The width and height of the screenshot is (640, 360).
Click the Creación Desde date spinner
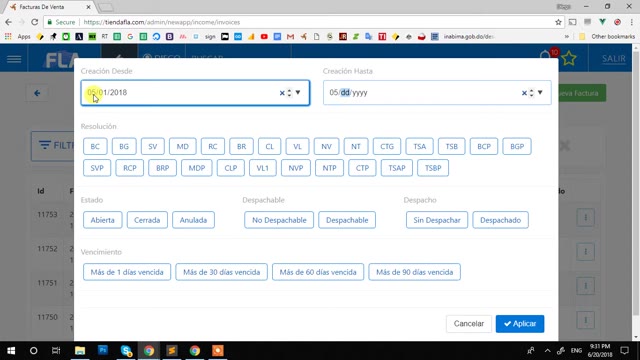289,93
